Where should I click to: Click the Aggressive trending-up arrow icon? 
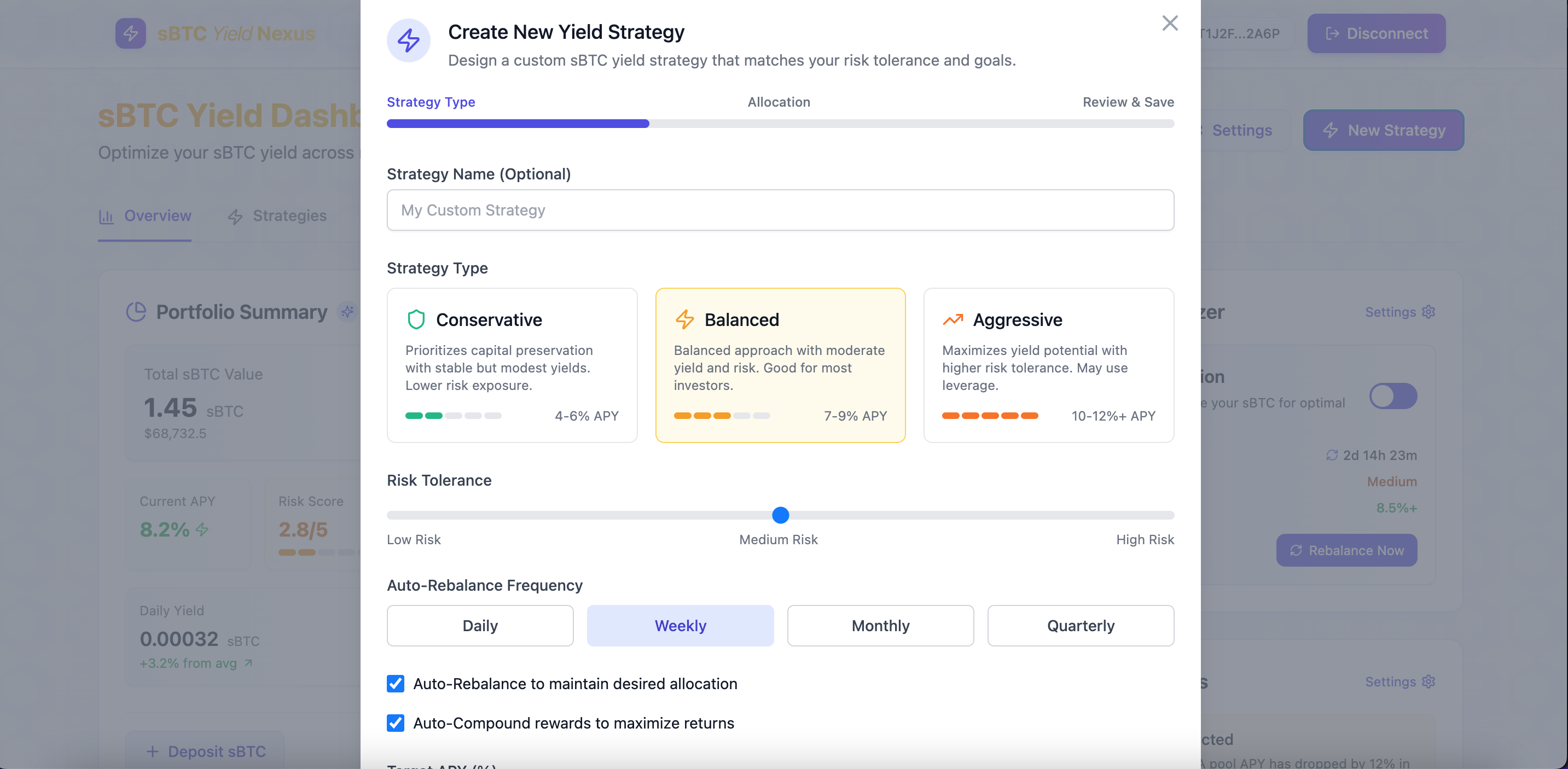click(953, 319)
